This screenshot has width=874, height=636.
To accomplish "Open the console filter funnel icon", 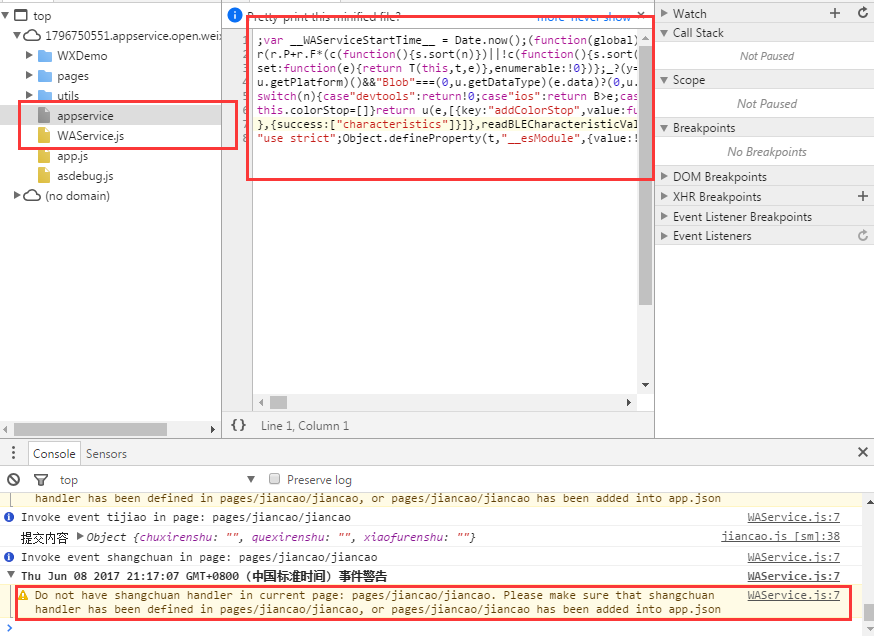I will coord(41,480).
